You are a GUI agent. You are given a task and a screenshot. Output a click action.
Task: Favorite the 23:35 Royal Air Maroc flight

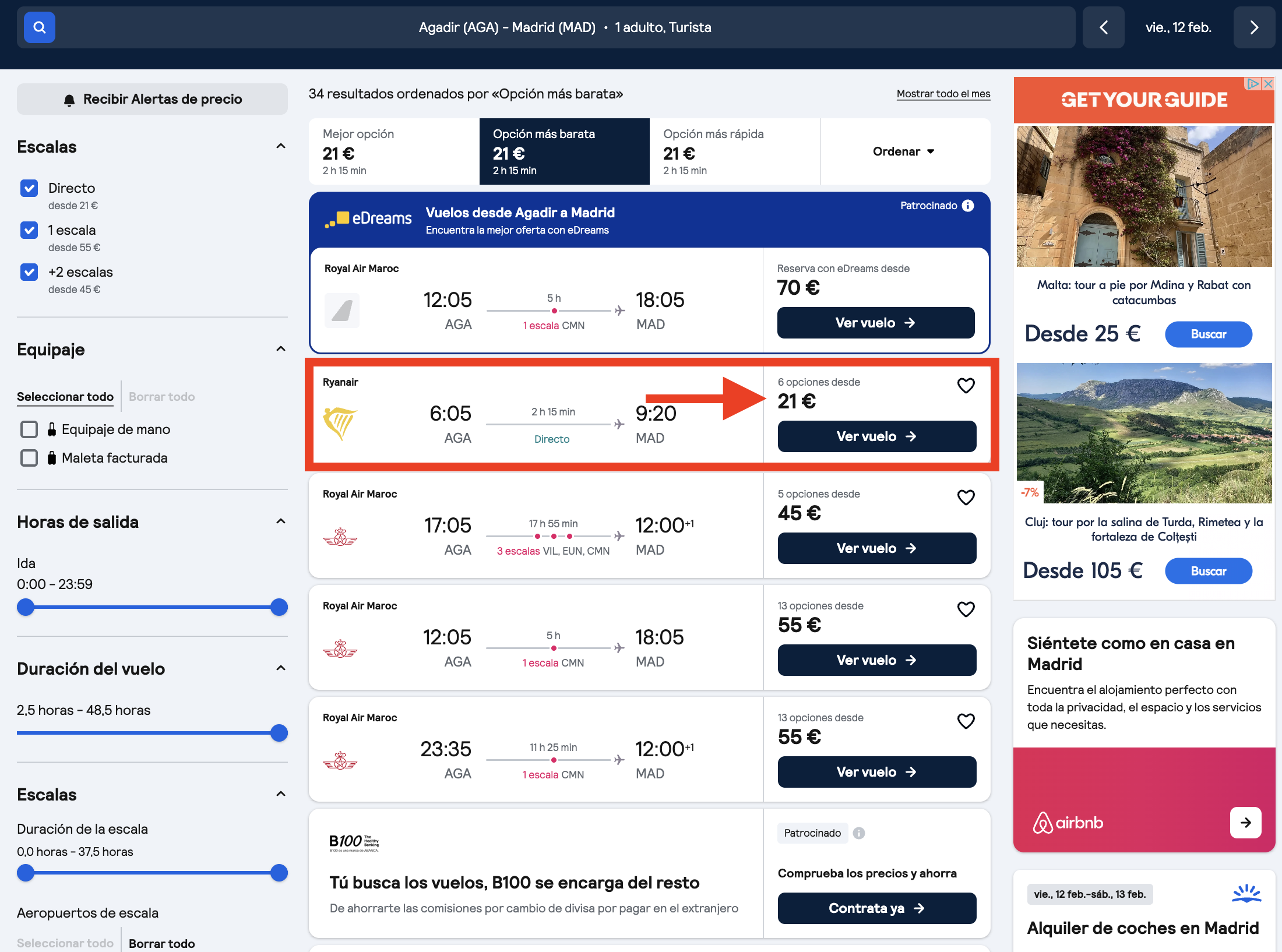pyautogui.click(x=966, y=721)
